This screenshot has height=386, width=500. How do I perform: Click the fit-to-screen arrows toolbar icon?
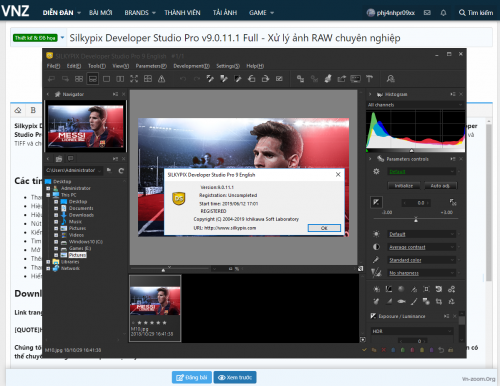pos(134,79)
